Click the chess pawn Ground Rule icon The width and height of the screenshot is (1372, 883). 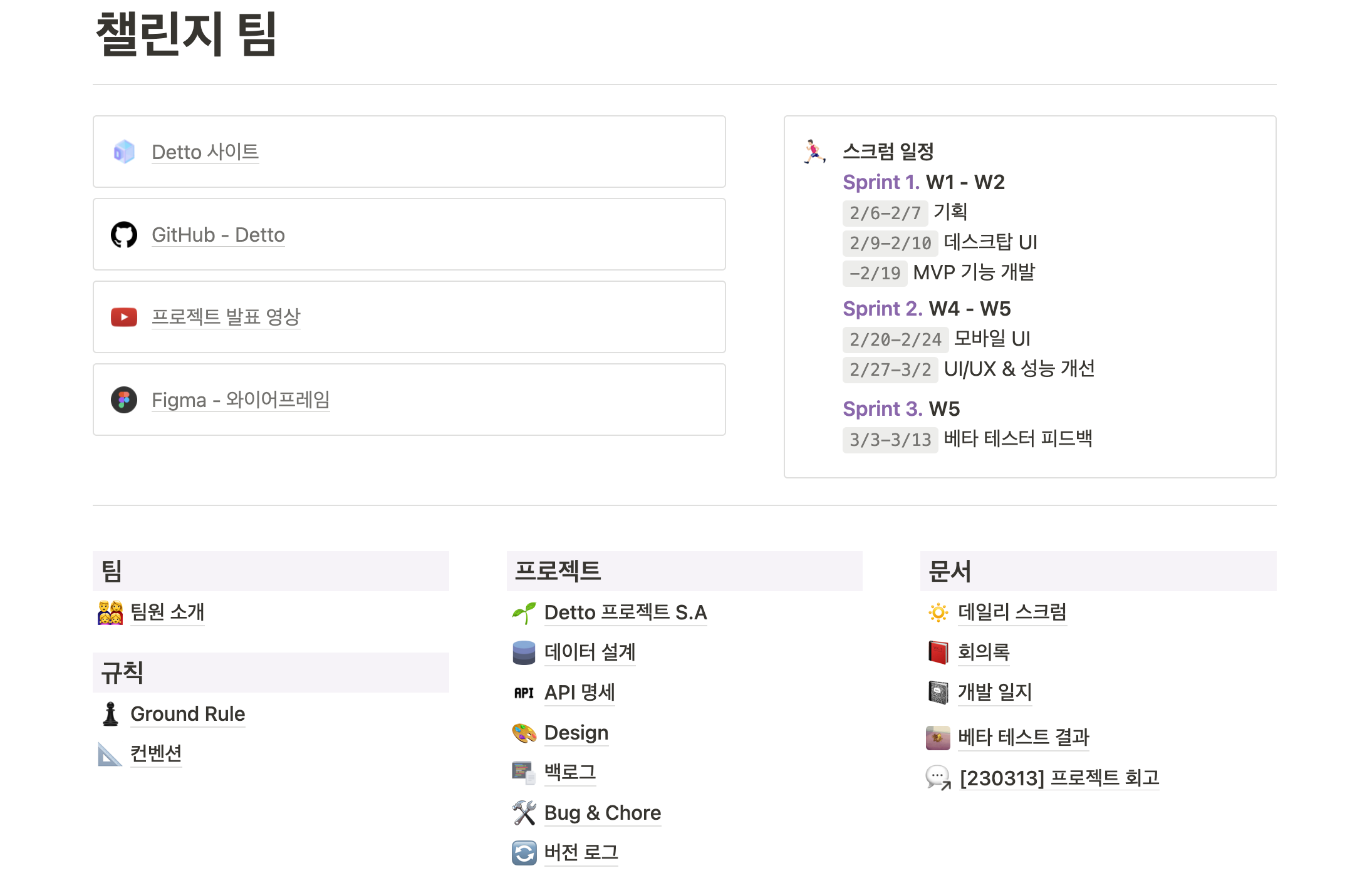pos(110,714)
